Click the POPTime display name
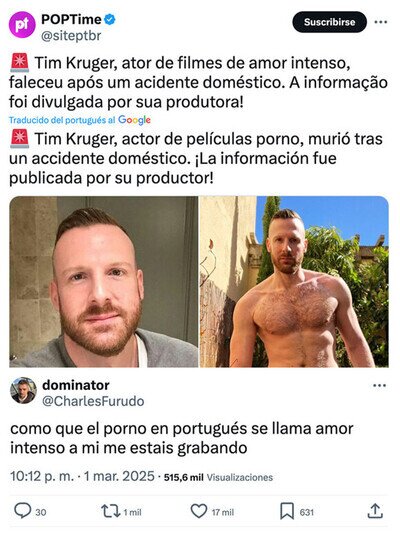 pyautogui.click(x=71, y=19)
